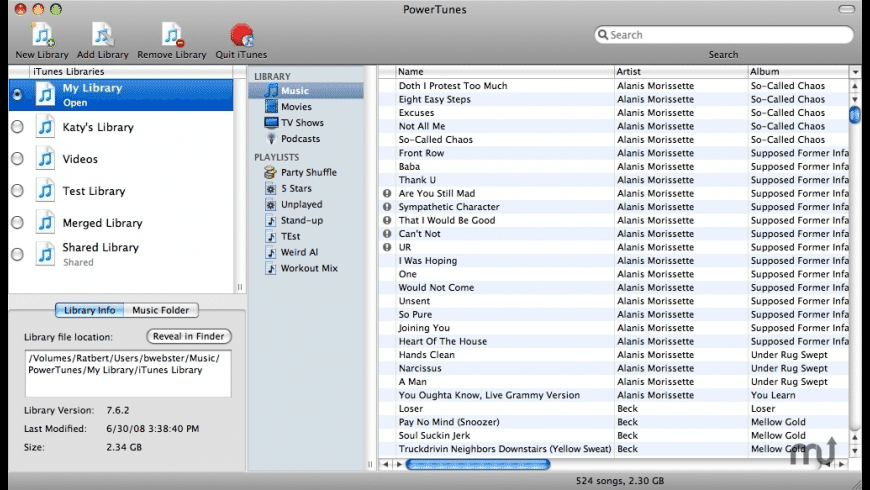Click the Podcasts icon
The height and width of the screenshot is (490, 870).
pyautogui.click(x=271, y=139)
